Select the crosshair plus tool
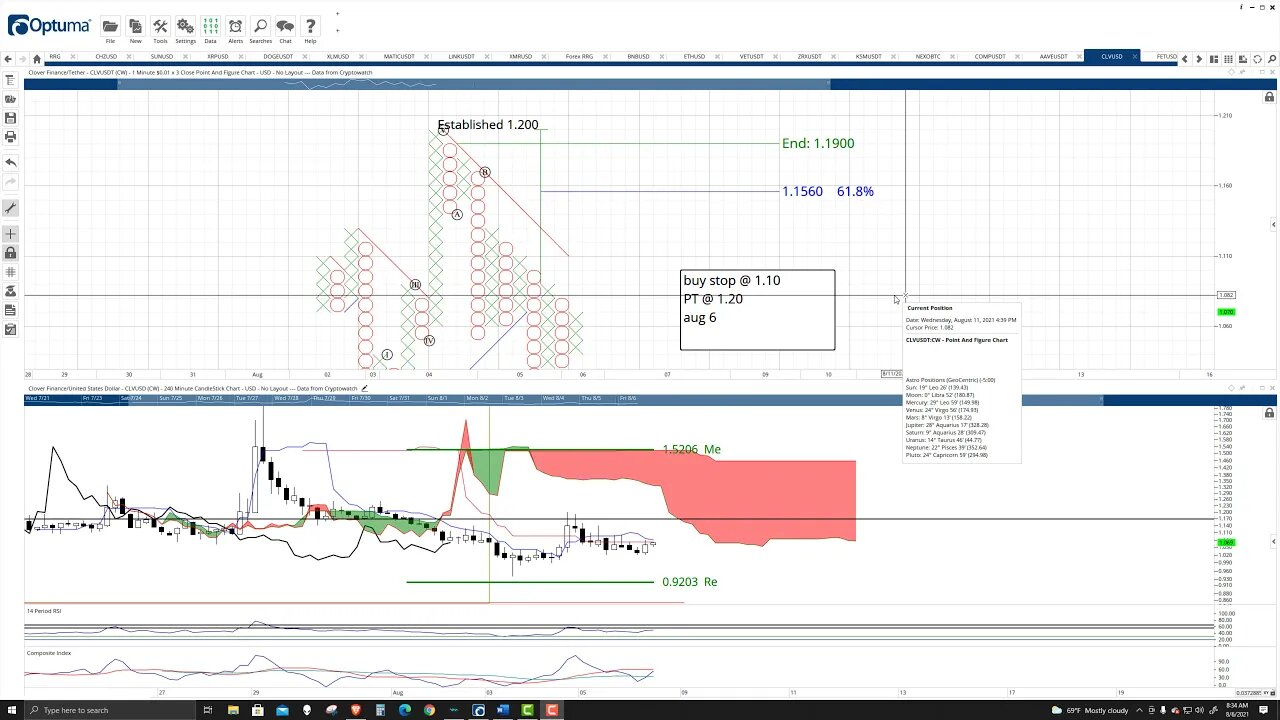 point(10,234)
